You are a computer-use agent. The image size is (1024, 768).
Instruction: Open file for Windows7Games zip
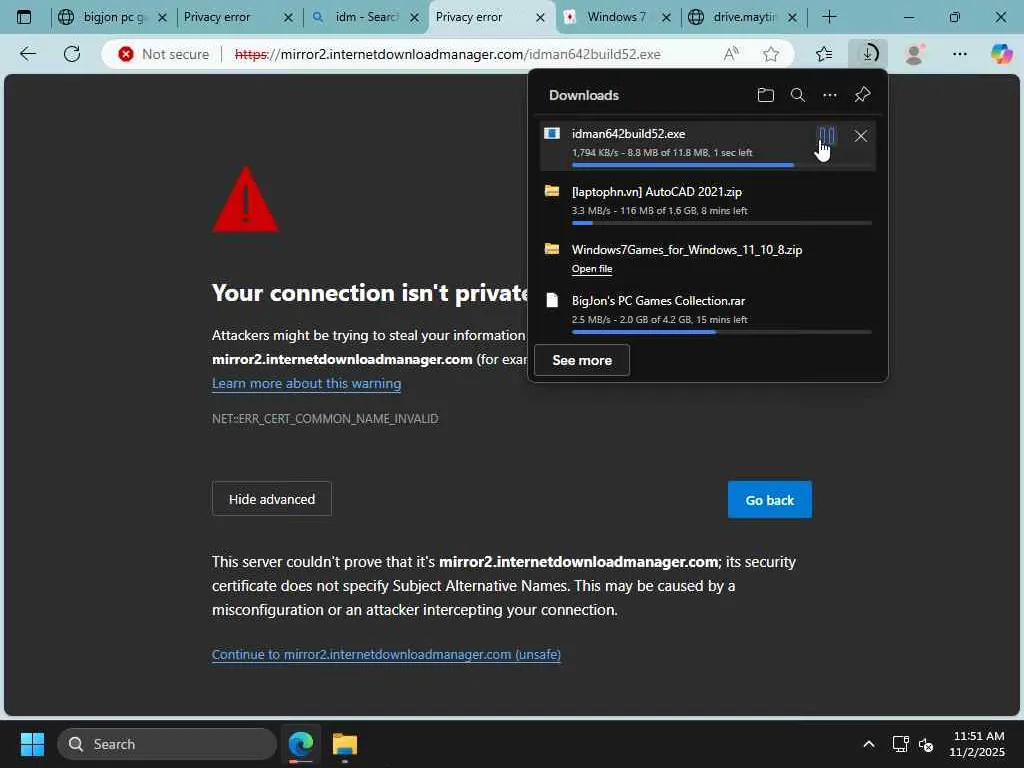point(592,268)
